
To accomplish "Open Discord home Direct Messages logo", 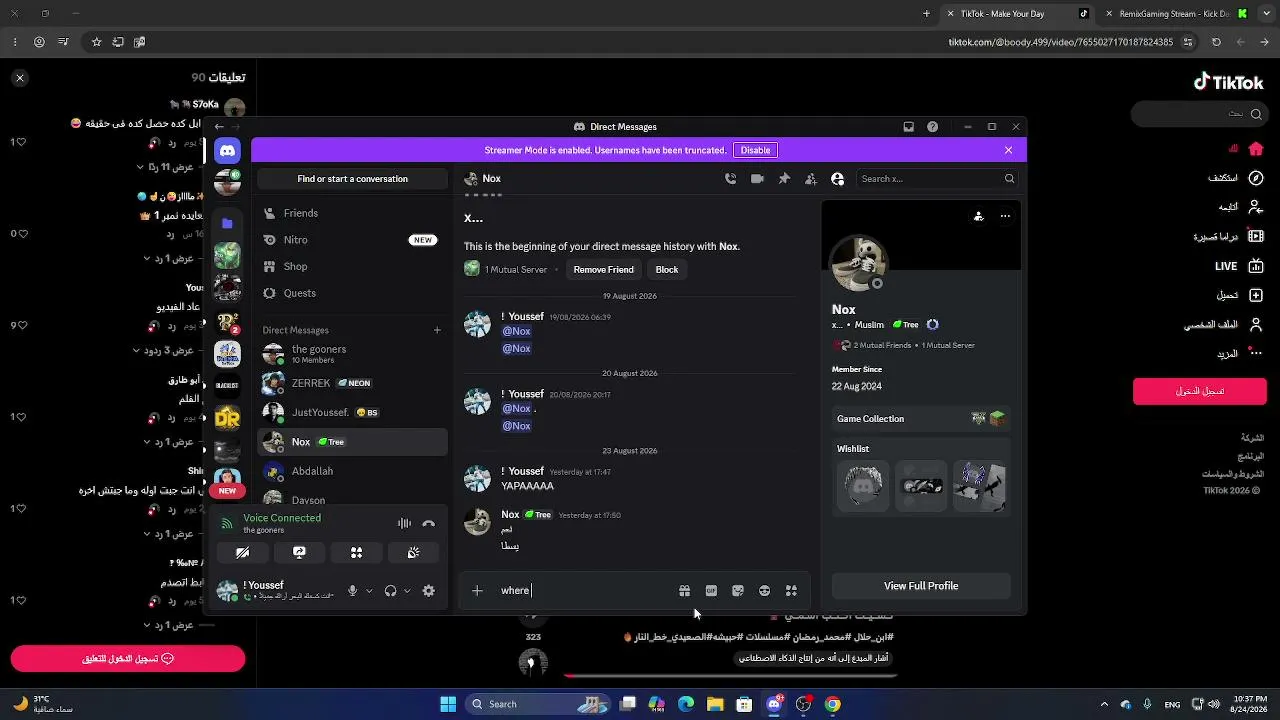I will click(x=227, y=150).
